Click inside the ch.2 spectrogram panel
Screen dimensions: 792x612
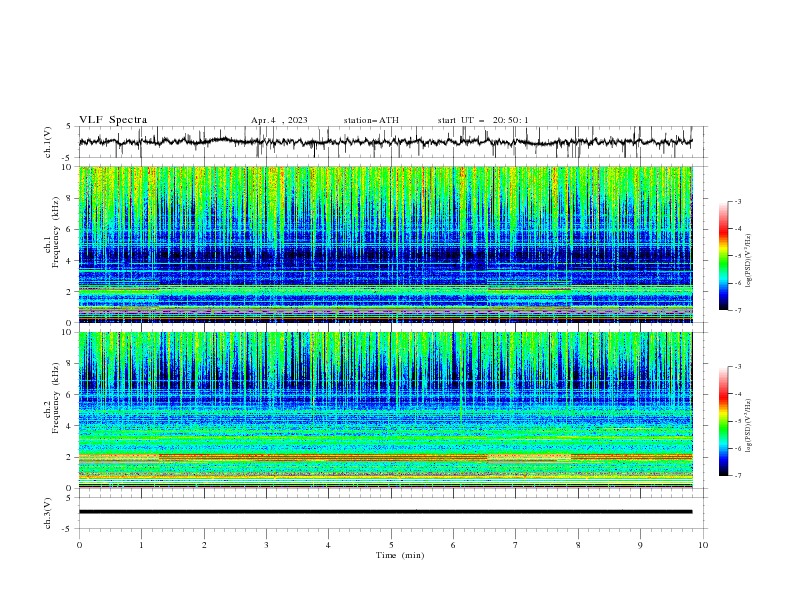pyautogui.click(x=385, y=410)
